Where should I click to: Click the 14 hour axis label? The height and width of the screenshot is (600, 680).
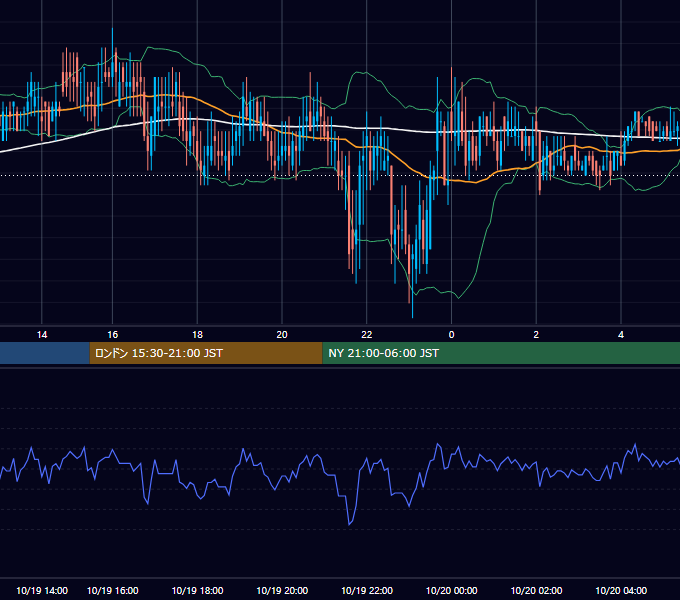42,335
